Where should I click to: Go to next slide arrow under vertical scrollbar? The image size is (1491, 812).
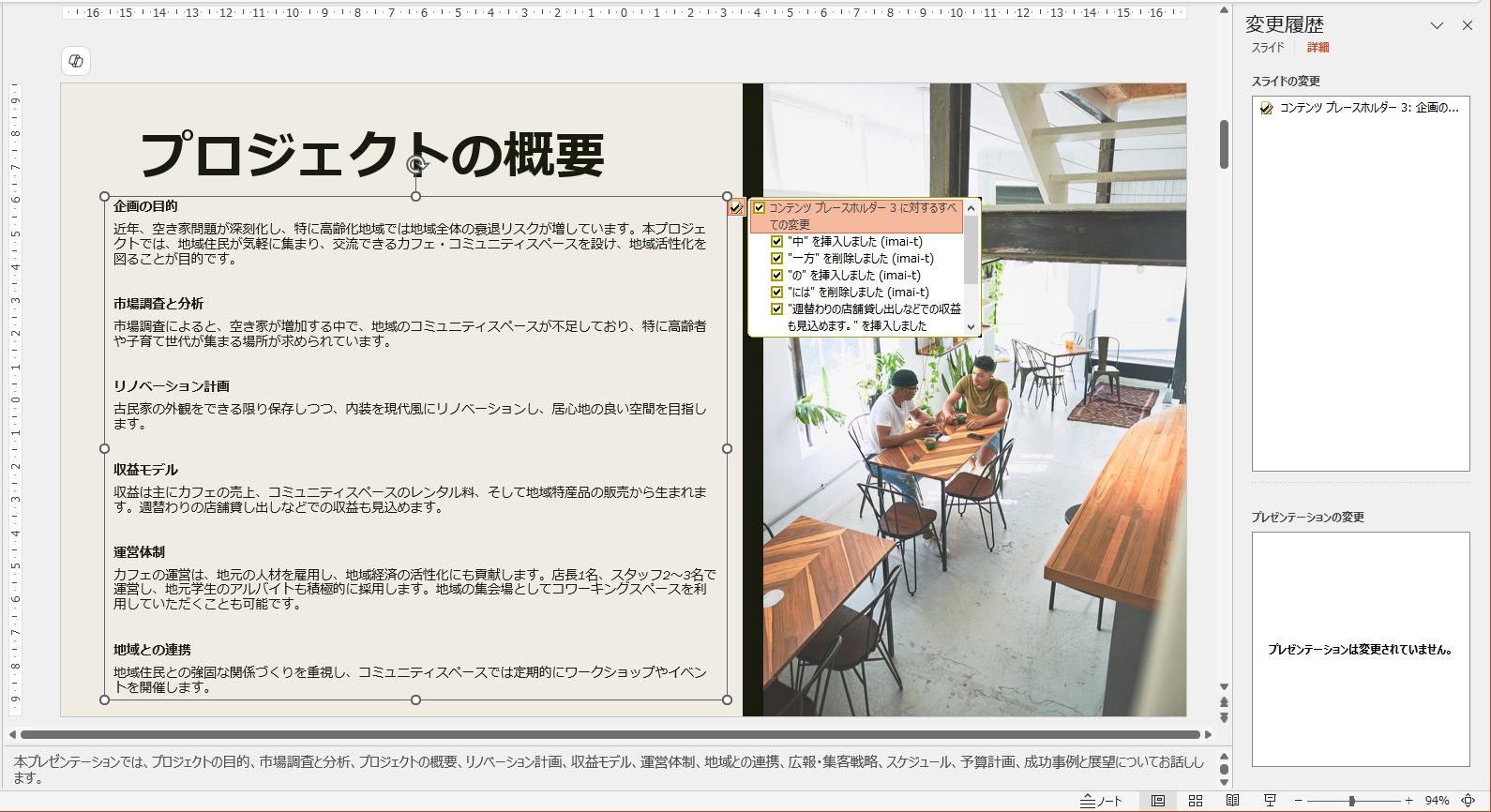point(1224,717)
